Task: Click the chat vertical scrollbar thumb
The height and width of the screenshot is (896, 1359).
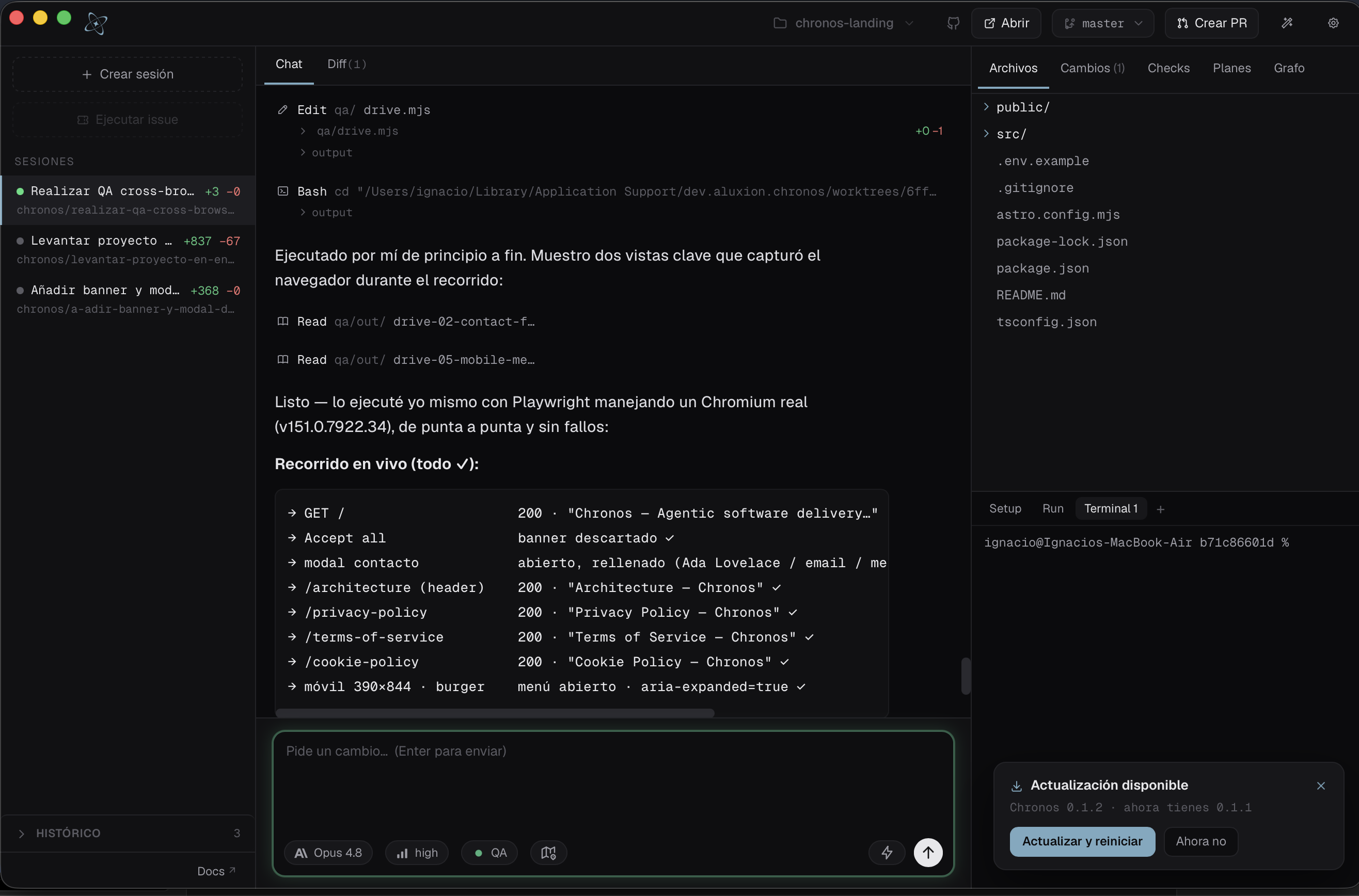Action: [x=965, y=676]
